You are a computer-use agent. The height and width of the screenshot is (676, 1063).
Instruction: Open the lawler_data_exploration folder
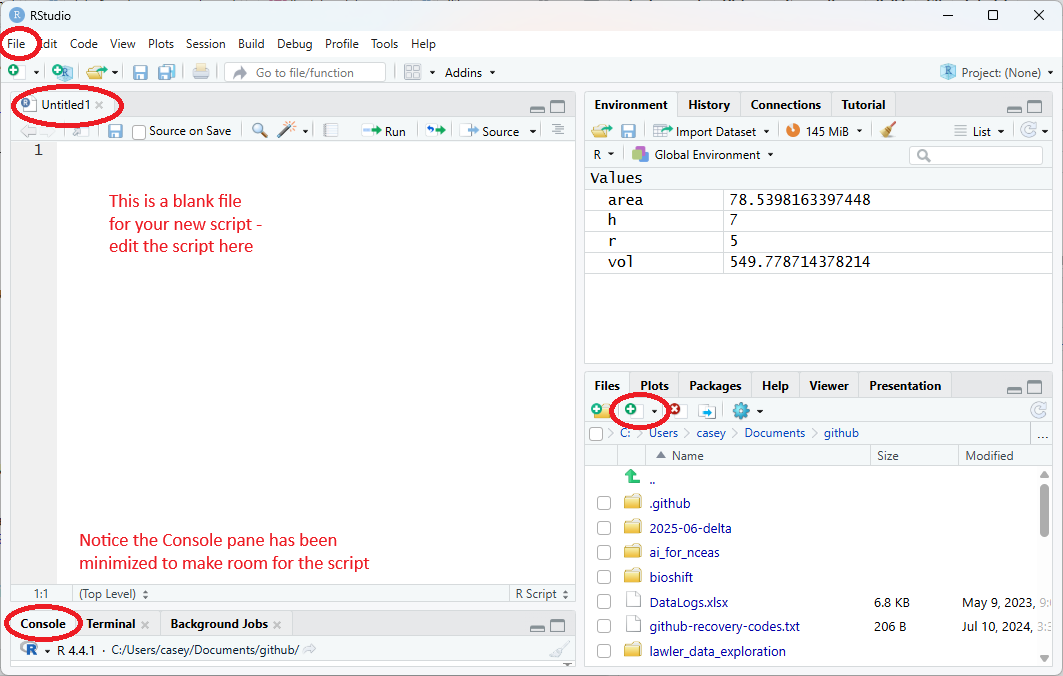coord(717,651)
